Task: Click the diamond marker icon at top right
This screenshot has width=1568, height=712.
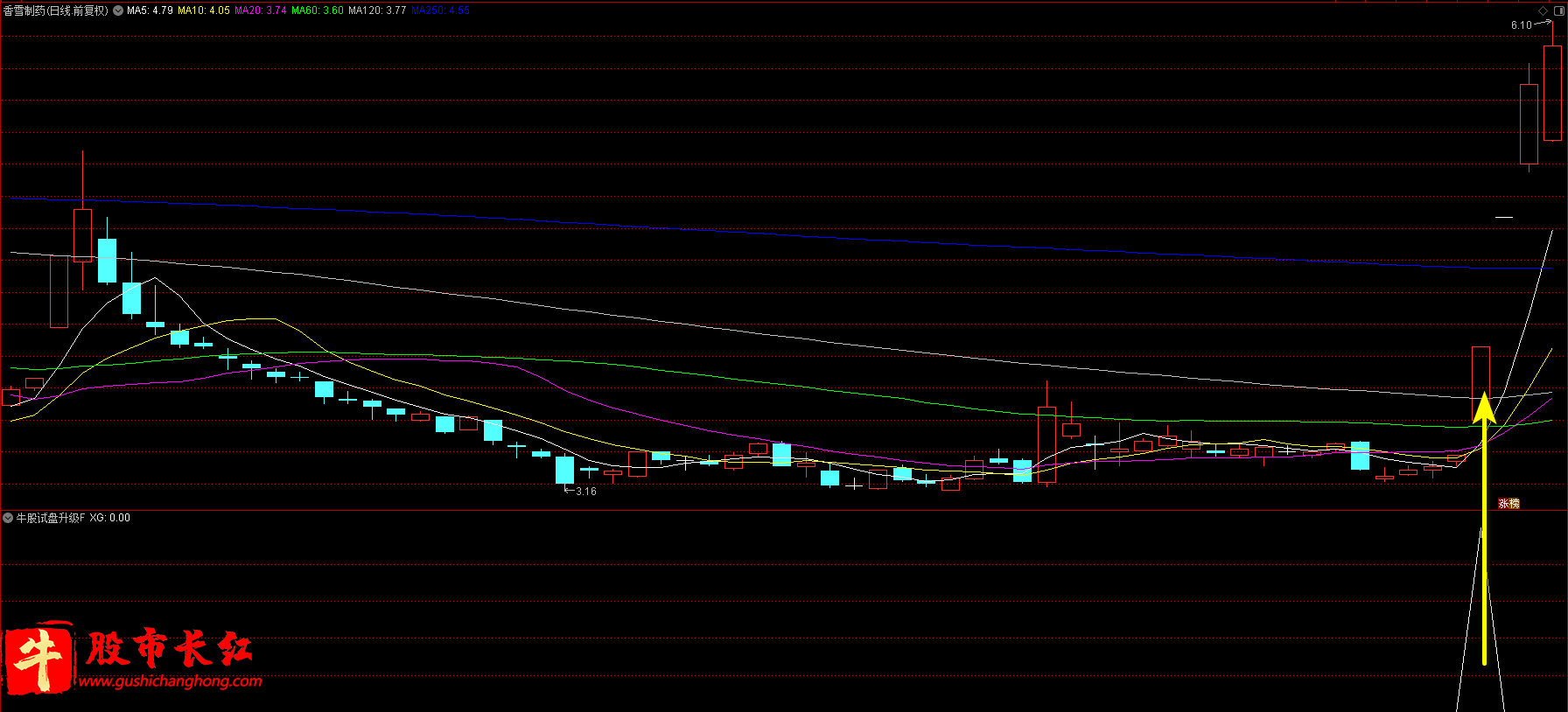Action: pos(1543,10)
